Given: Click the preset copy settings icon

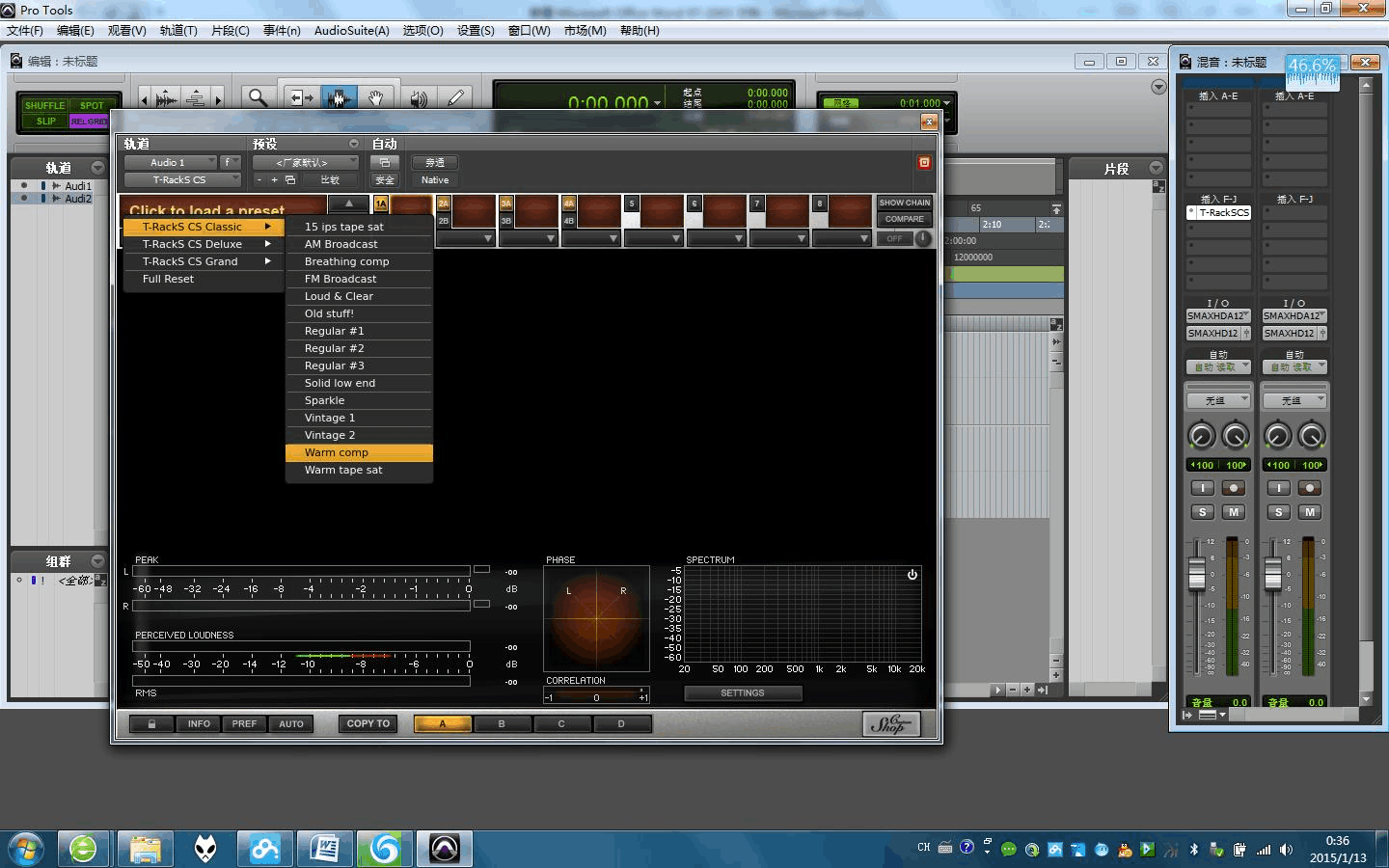Looking at the screenshot, I should [289, 180].
